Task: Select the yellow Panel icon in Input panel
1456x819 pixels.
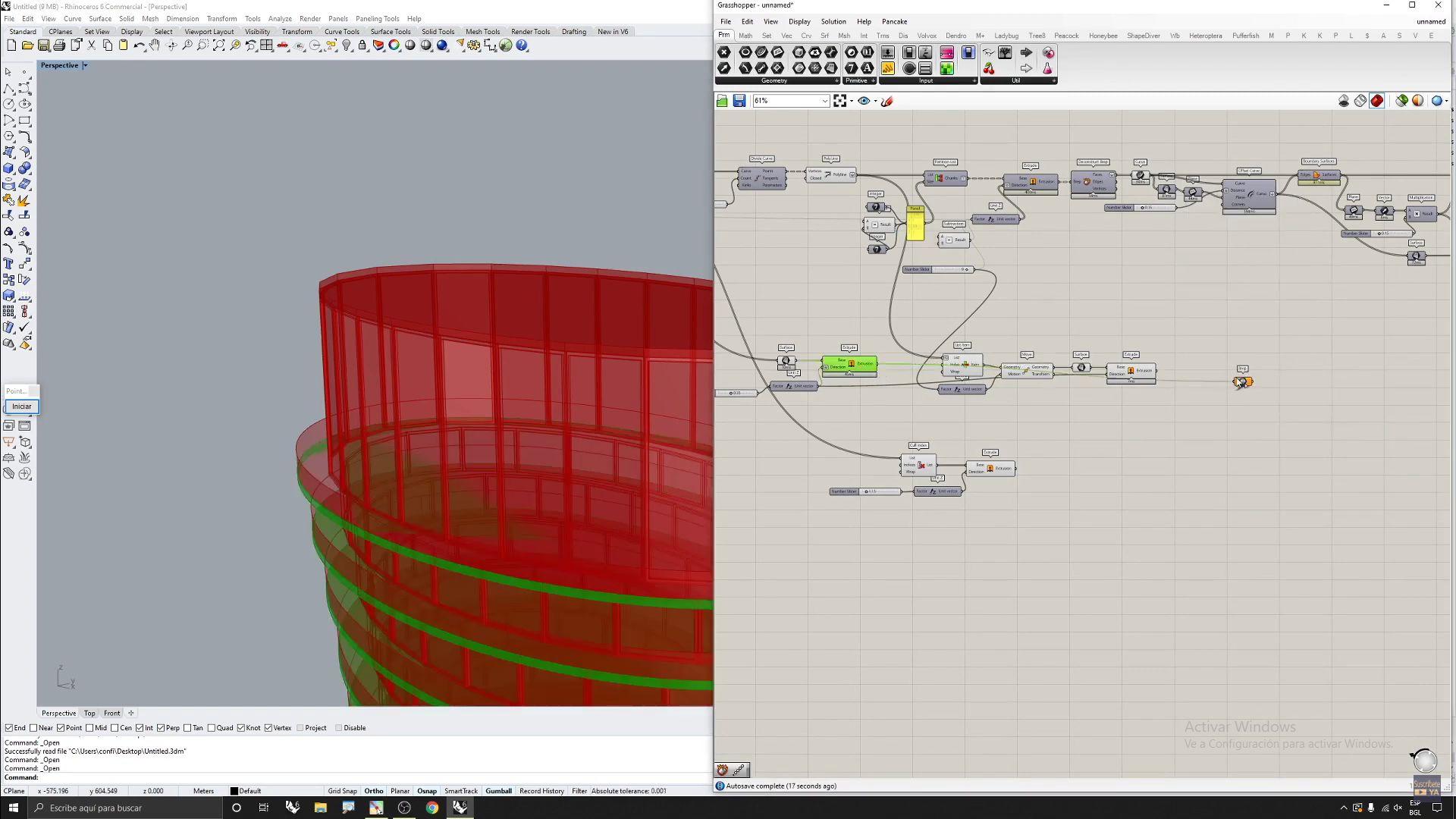Action: pos(887,68)
